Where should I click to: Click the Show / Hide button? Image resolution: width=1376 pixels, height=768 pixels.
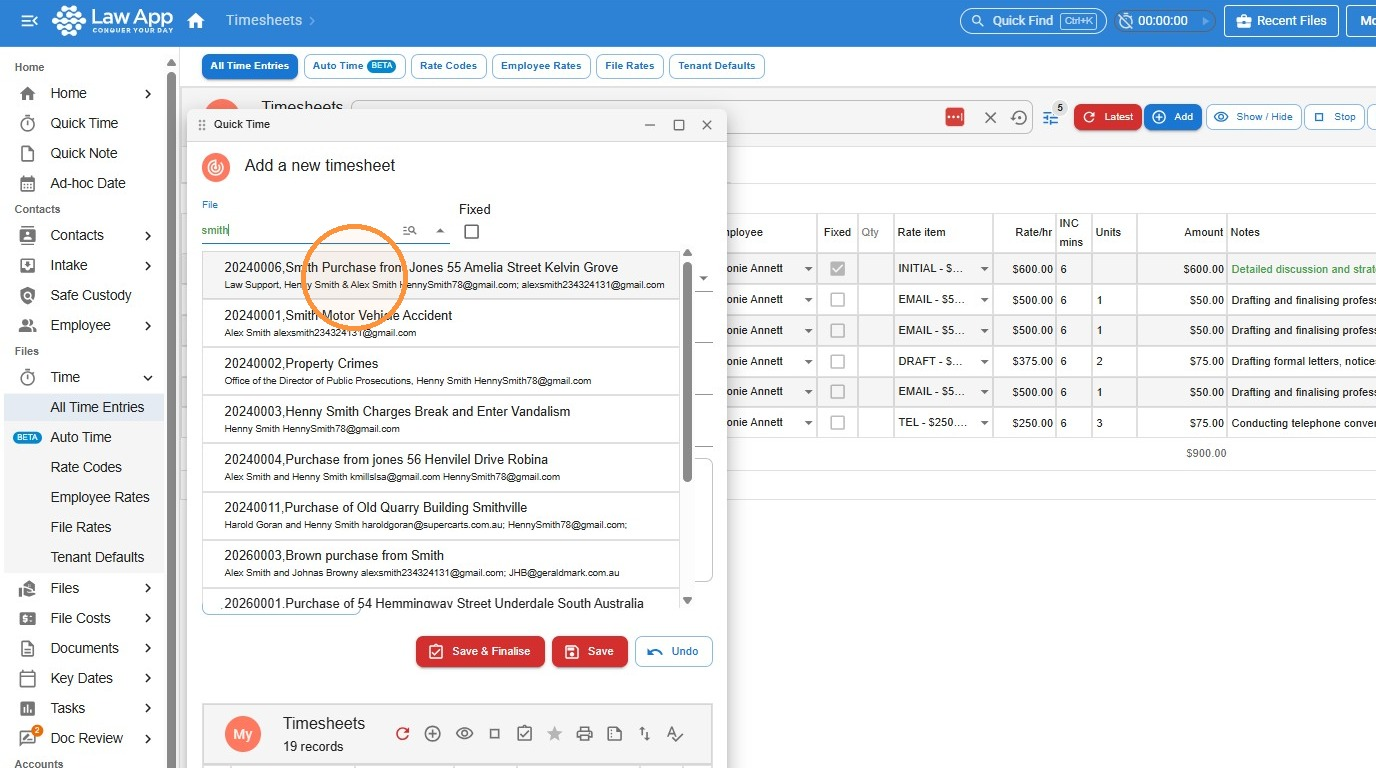pos(1253,117)
